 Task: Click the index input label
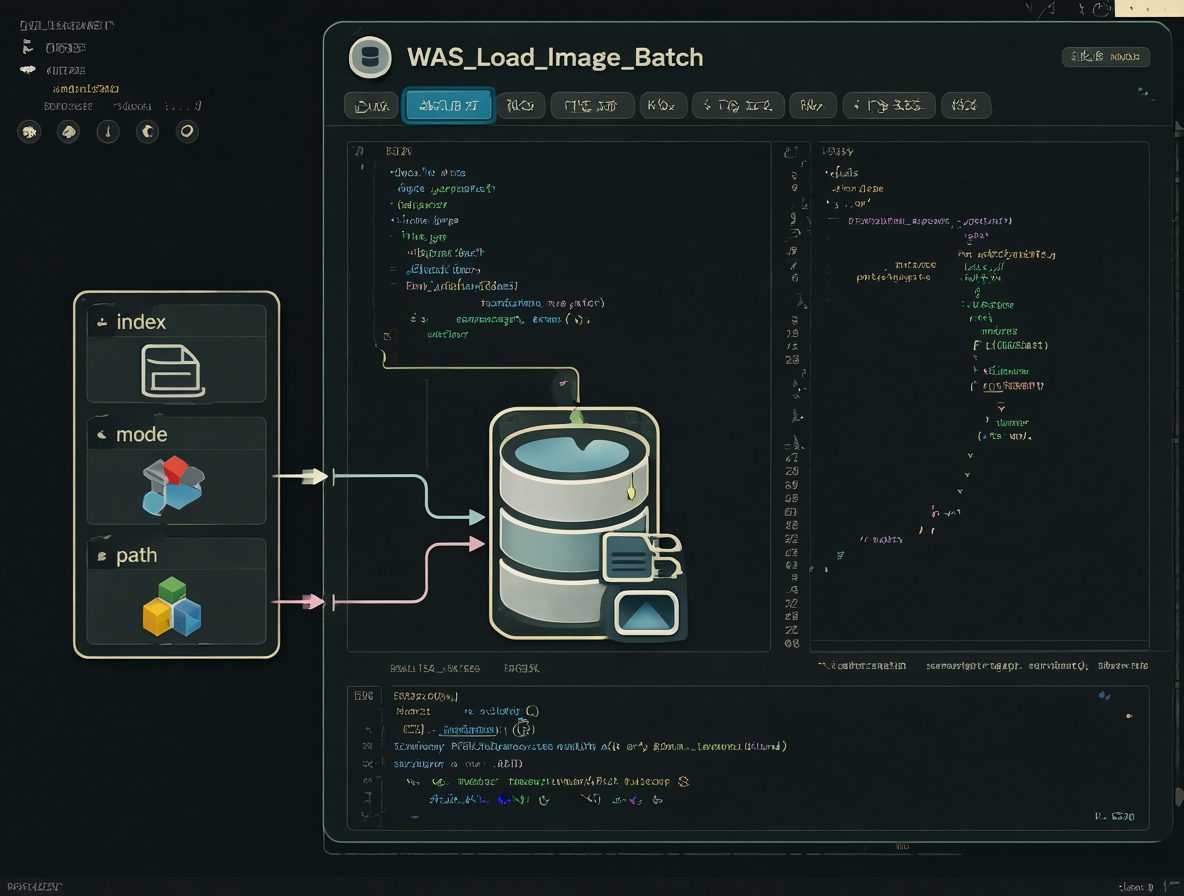click(141, 322)
